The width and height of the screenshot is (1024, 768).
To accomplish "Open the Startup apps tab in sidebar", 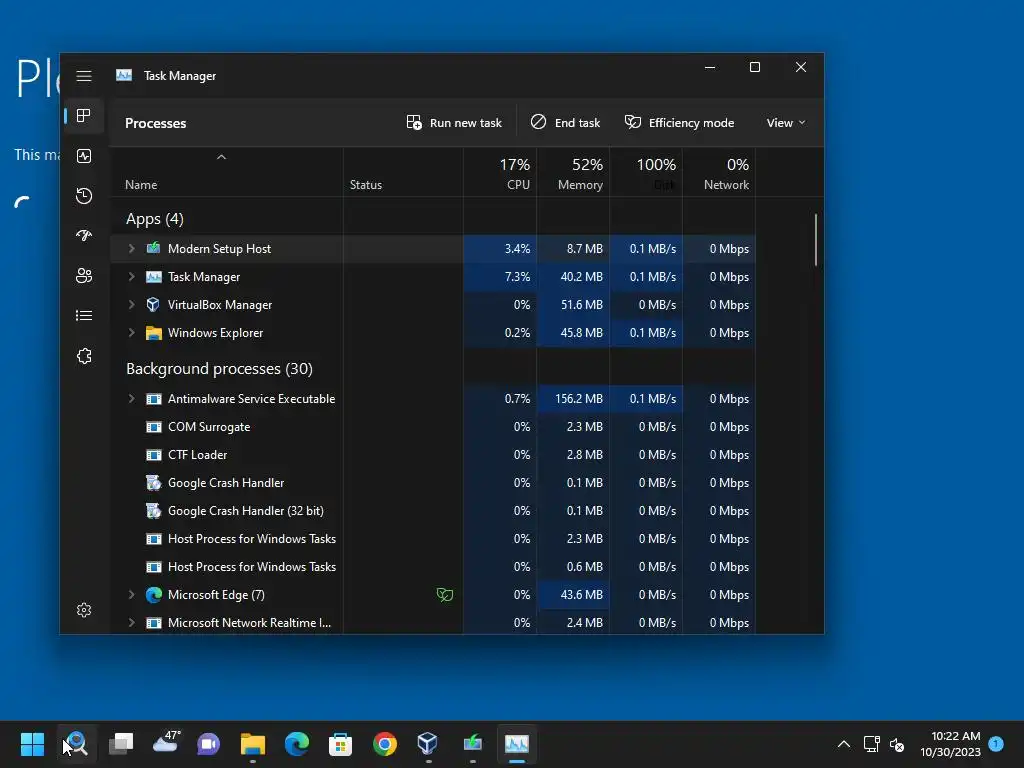I will click(84, 236).
